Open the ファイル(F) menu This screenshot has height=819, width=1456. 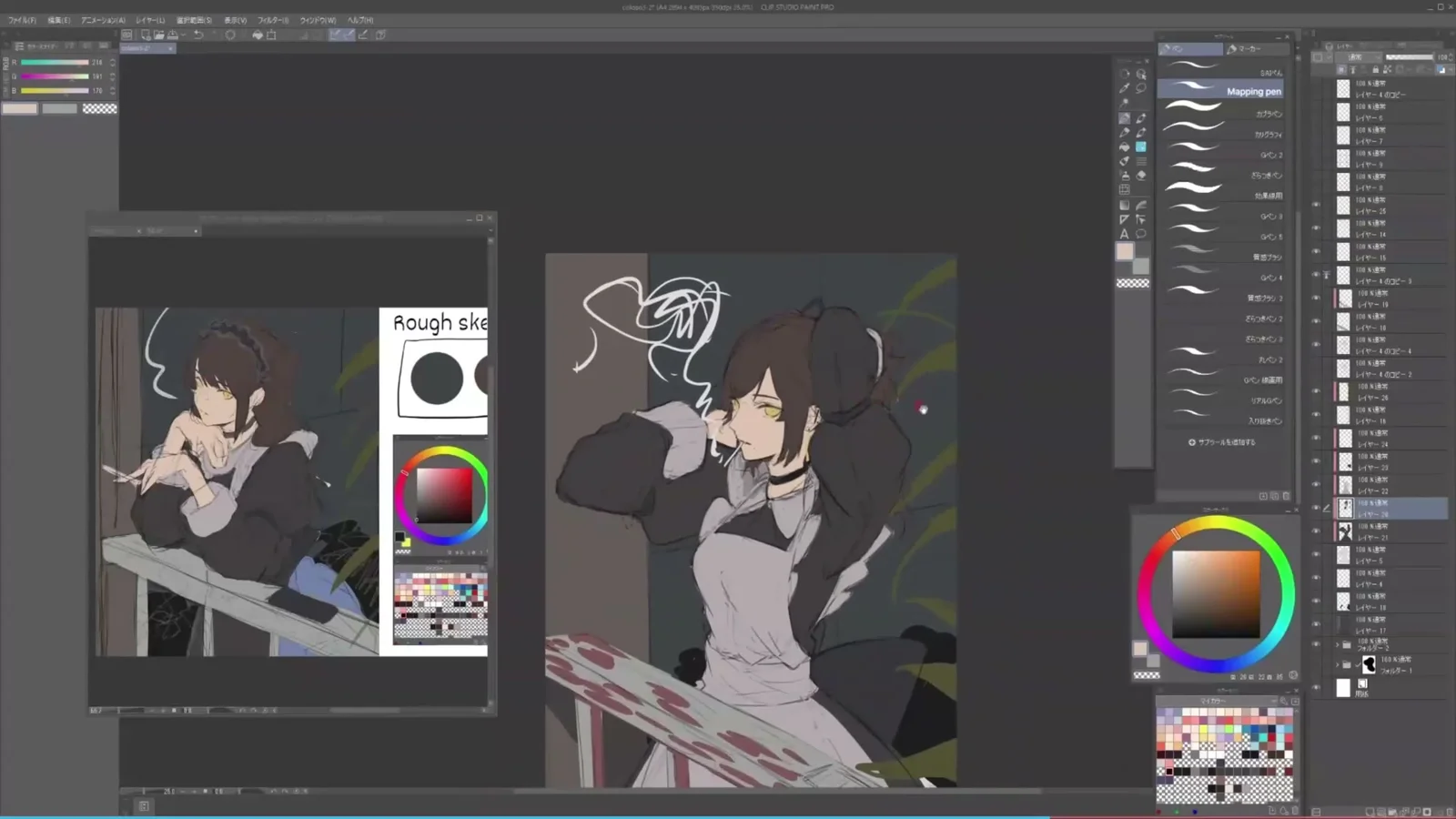tap(22, 20)
